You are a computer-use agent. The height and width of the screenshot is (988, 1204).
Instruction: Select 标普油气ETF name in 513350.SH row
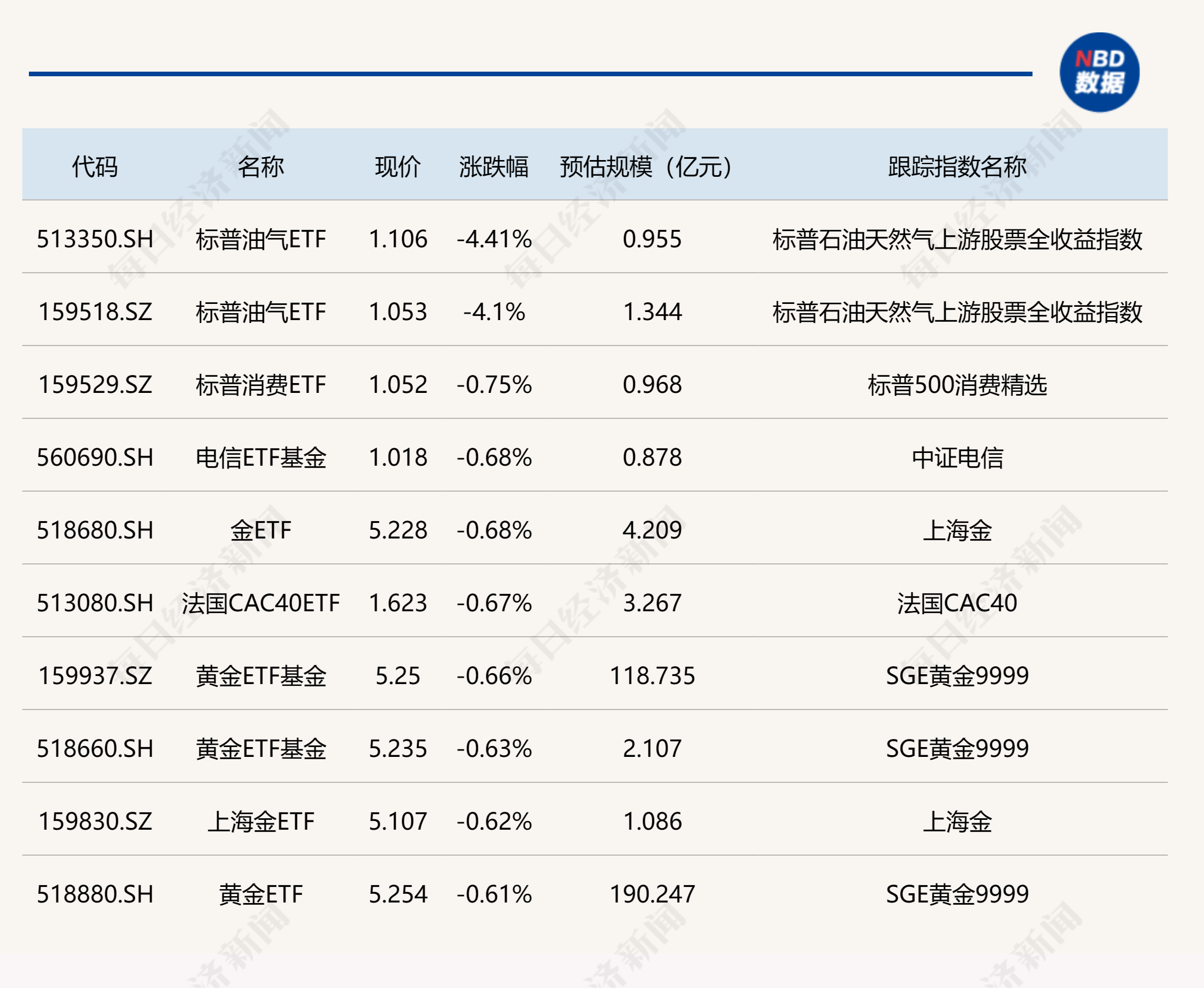pyautogui.click(x=261, y=239)
